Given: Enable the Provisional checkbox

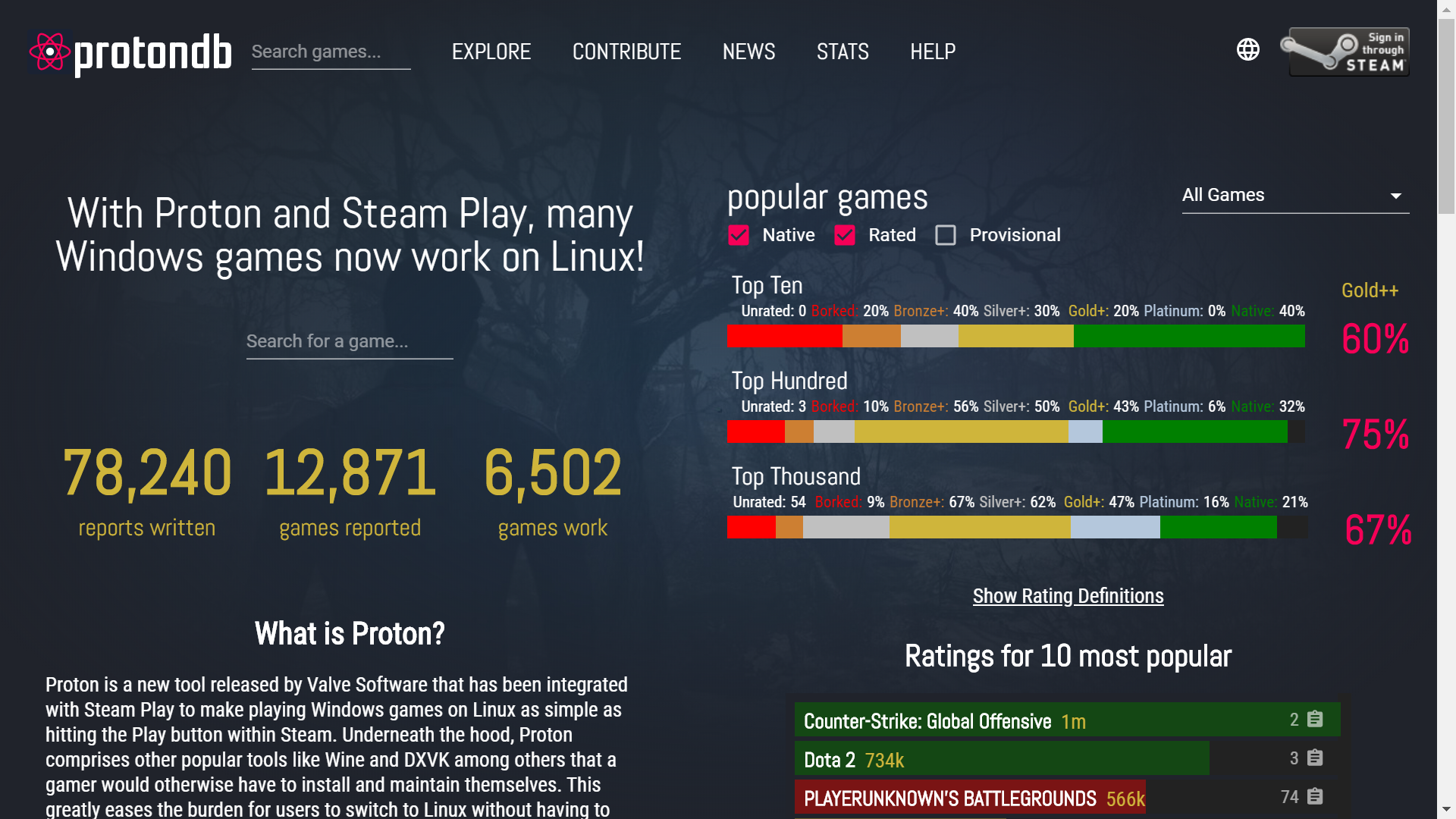Looking at the screenshot, I should 946,235.
